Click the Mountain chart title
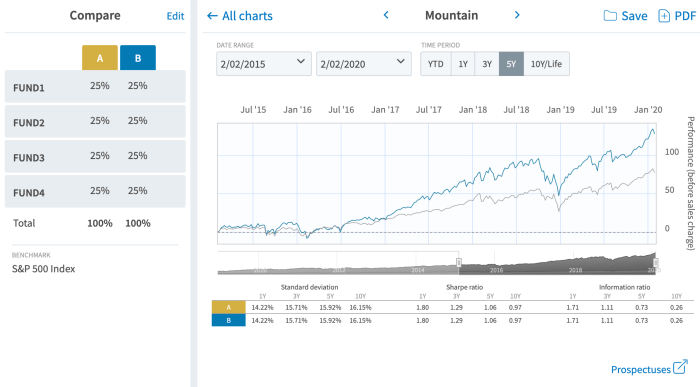 pyautogui.click(x=451, y=16)
